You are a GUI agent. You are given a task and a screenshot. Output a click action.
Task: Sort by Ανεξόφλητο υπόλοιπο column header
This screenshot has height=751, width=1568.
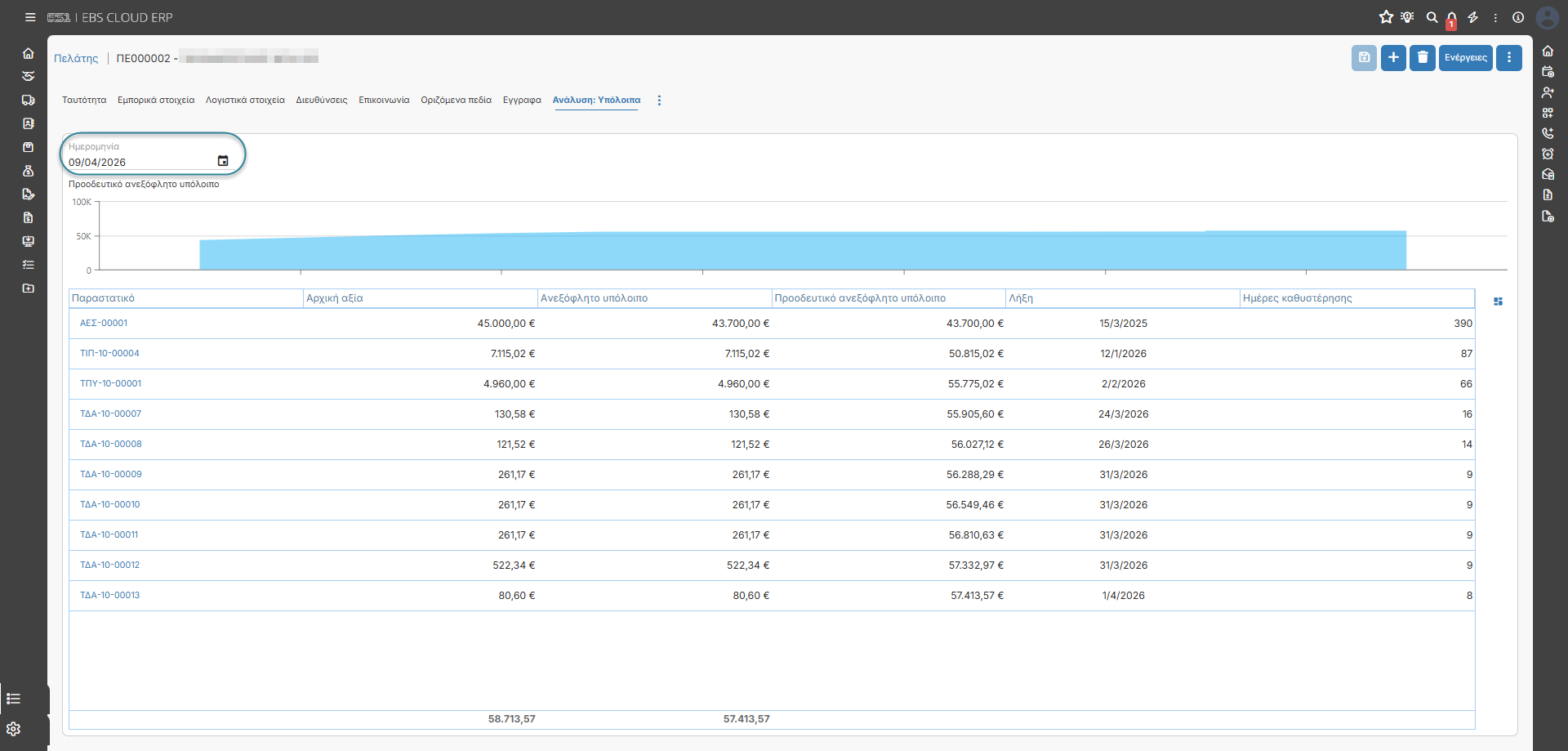click(x=655, y=298)
